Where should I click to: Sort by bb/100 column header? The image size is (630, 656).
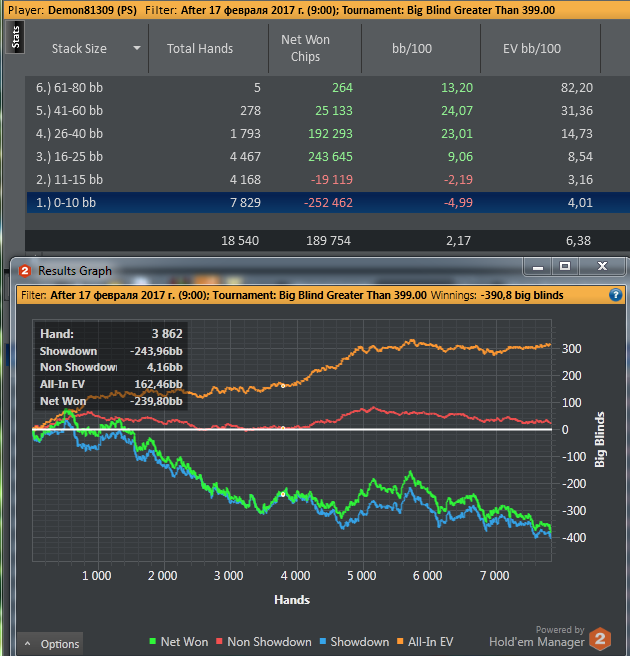[412, 49]
